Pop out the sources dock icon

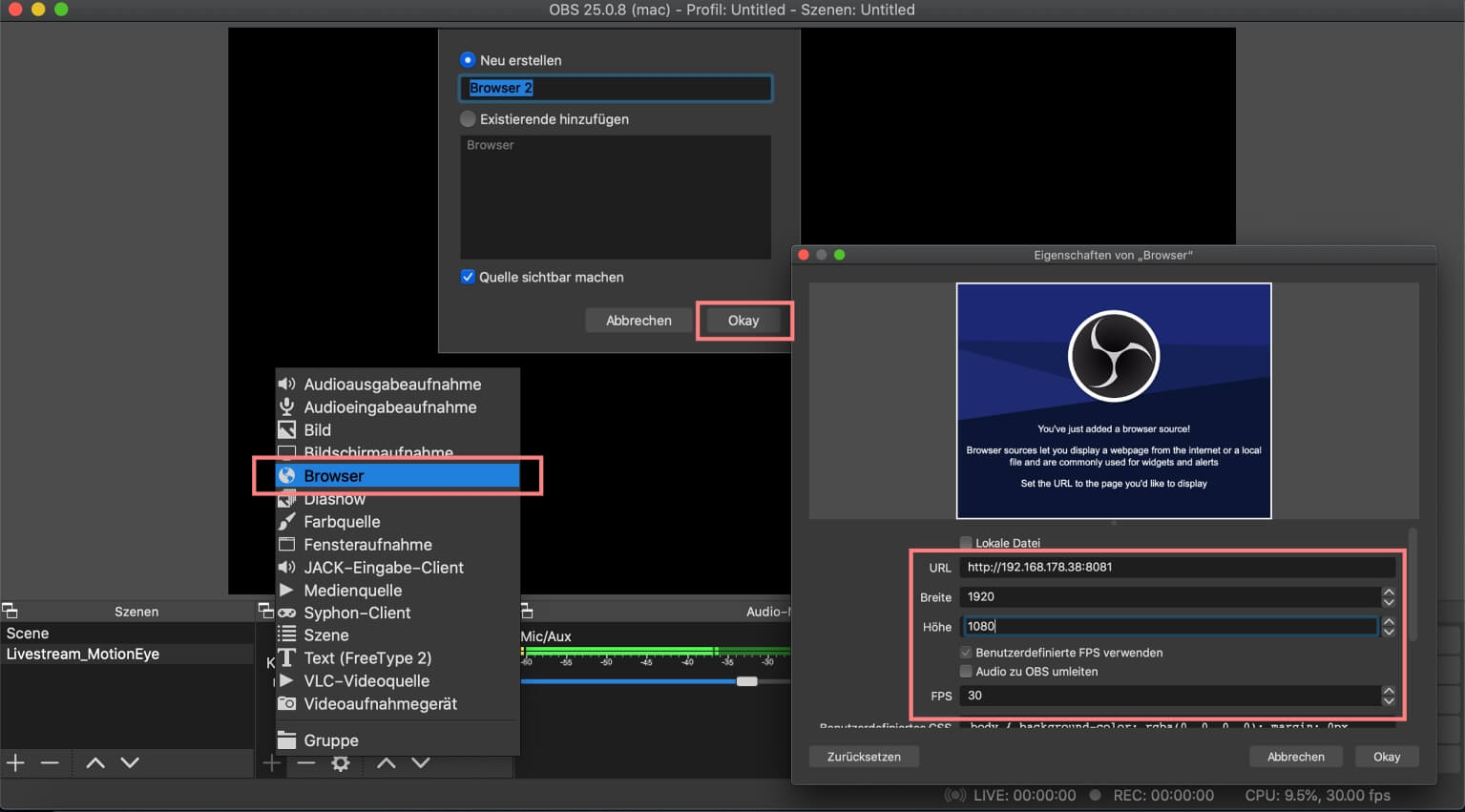(265, 611)
